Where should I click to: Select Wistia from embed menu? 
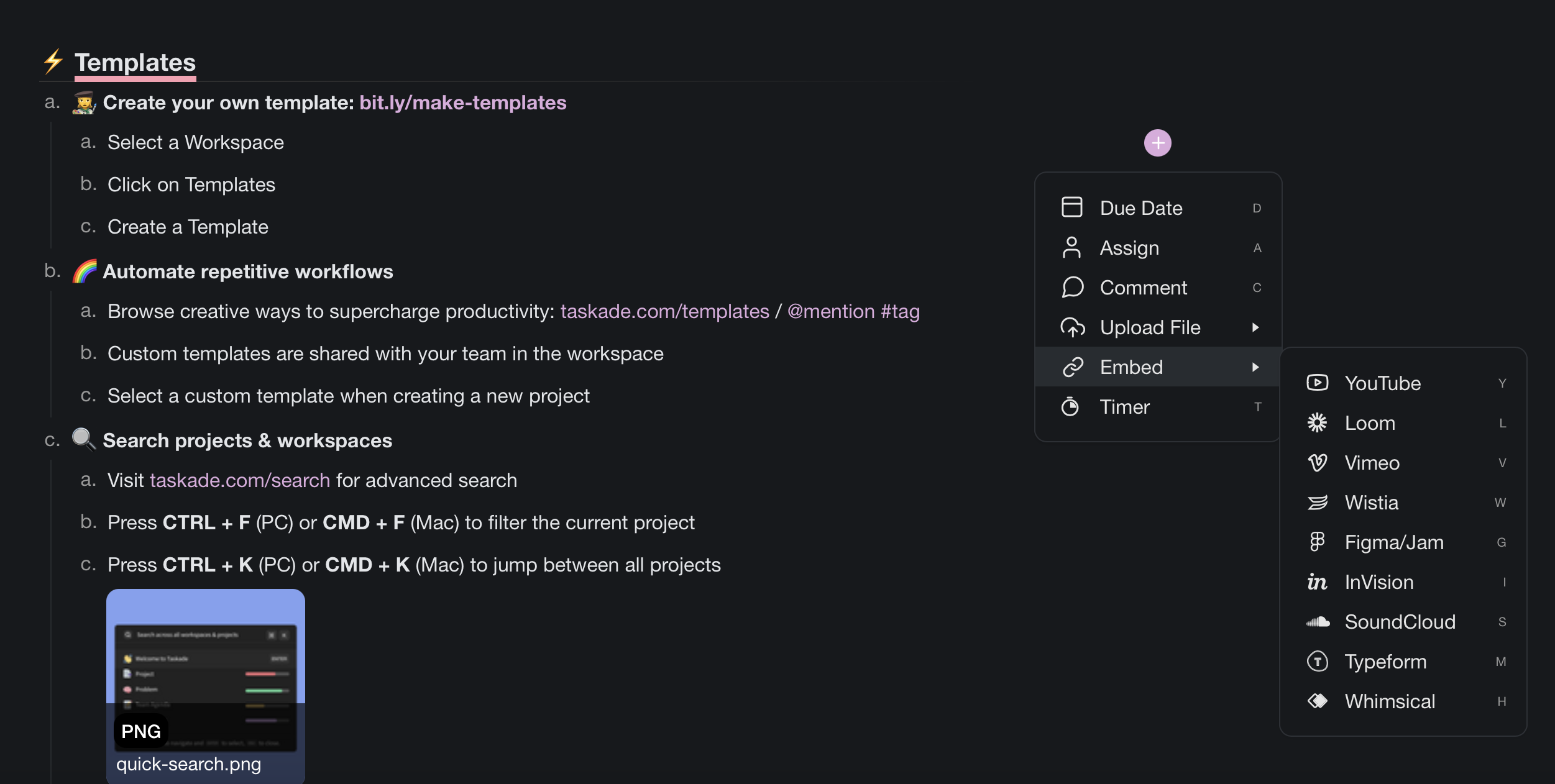pyautogui.click(x=1371, y=503)
